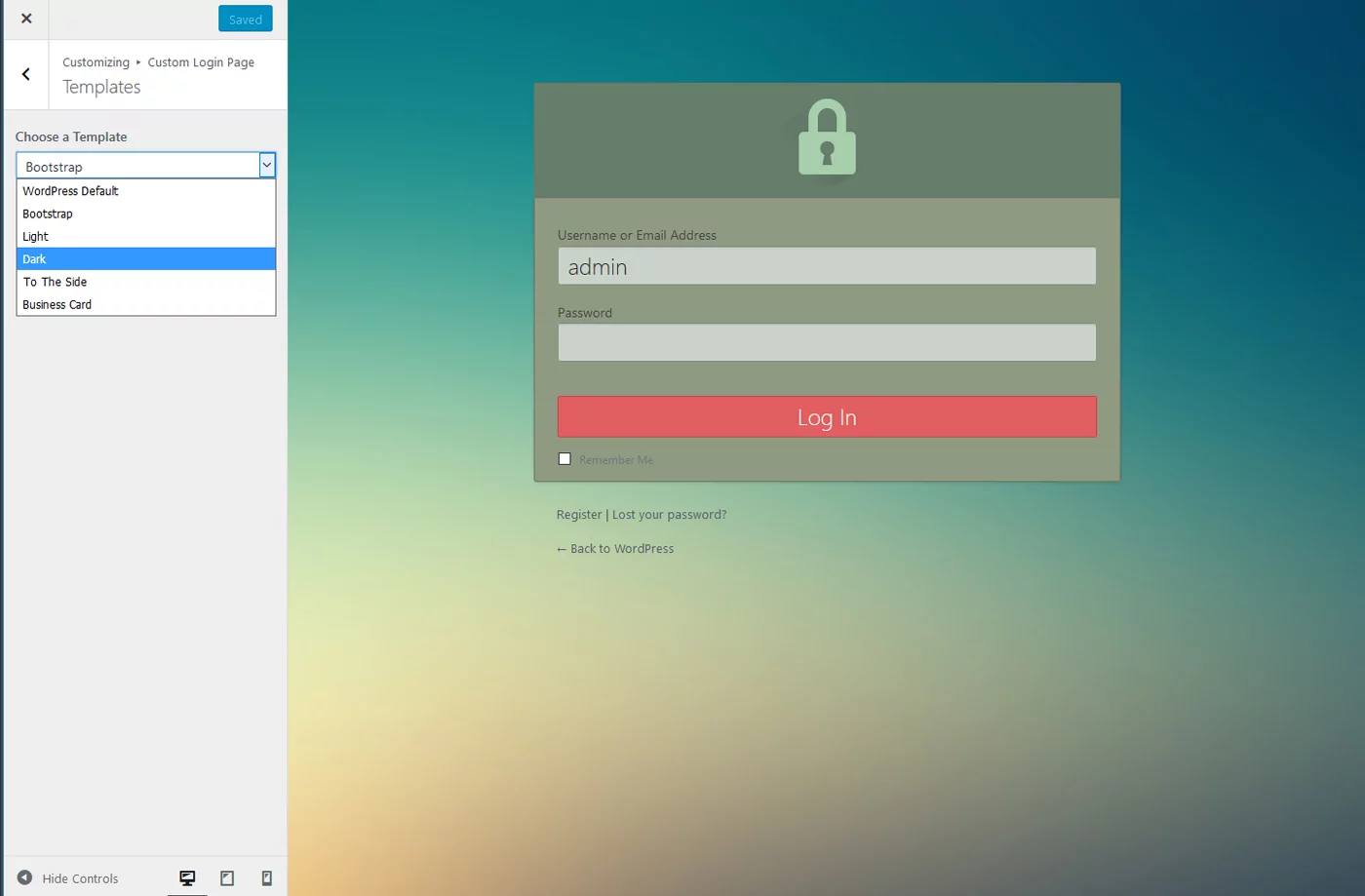Click the green padlock logo
1365x896 pixels.
click(x=827, y=137)
